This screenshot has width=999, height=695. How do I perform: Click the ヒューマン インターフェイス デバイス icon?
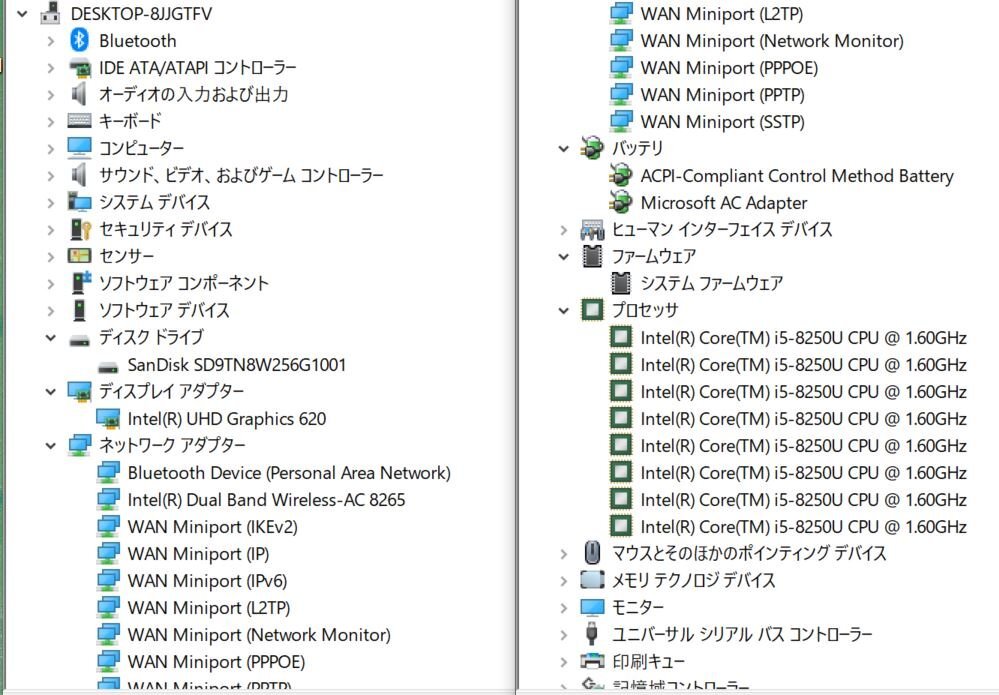tap(592, 229)
